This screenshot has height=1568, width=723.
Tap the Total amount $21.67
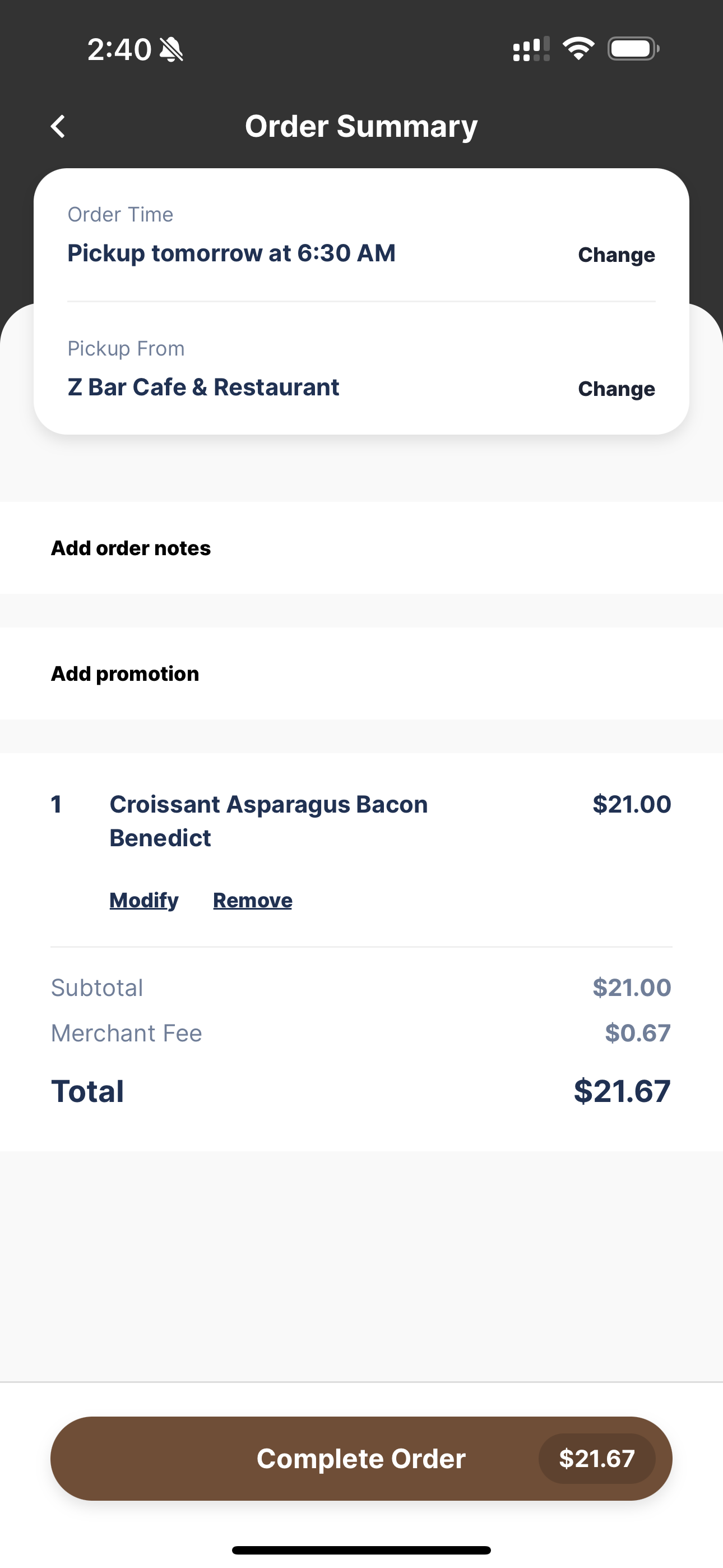coord(622,1091)
